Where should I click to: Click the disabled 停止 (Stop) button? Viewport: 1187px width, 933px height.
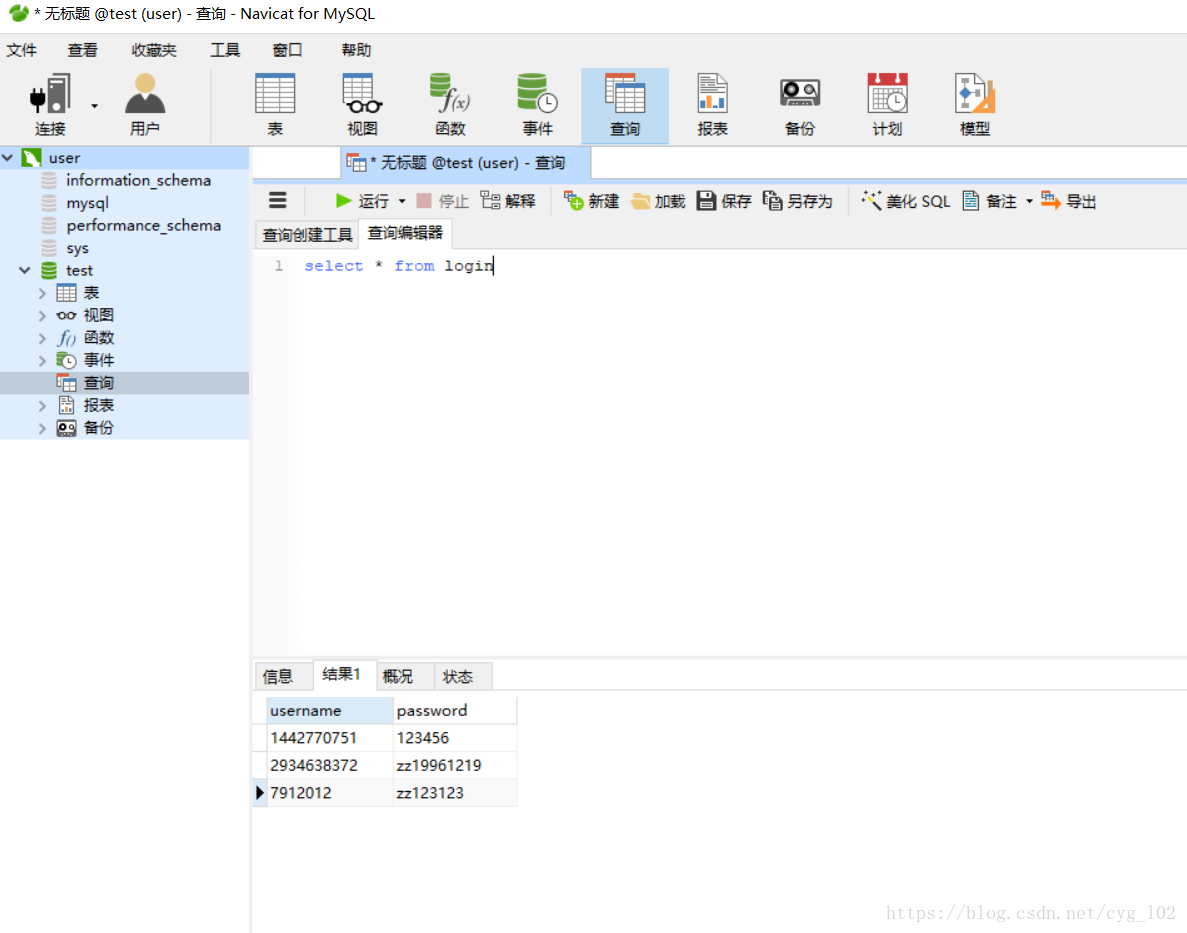(x=443, y=201)
